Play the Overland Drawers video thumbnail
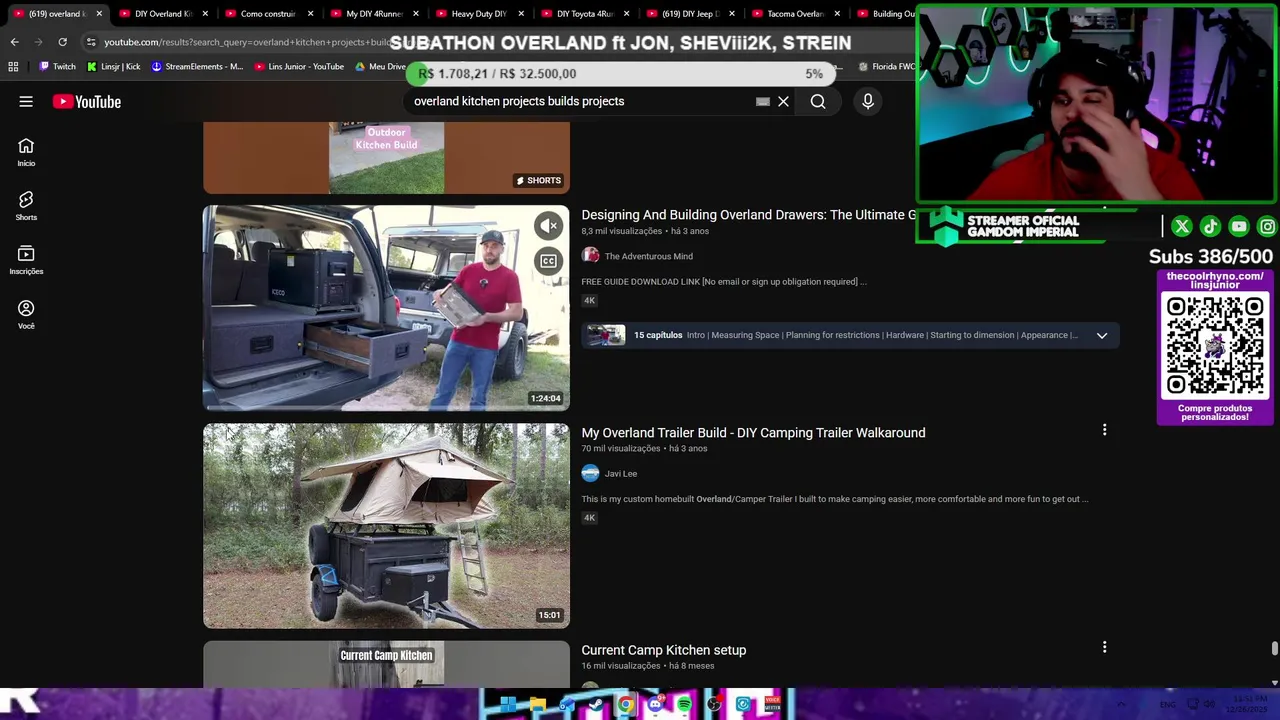This screenshot has height=720, width=1280. pos(386,308)
